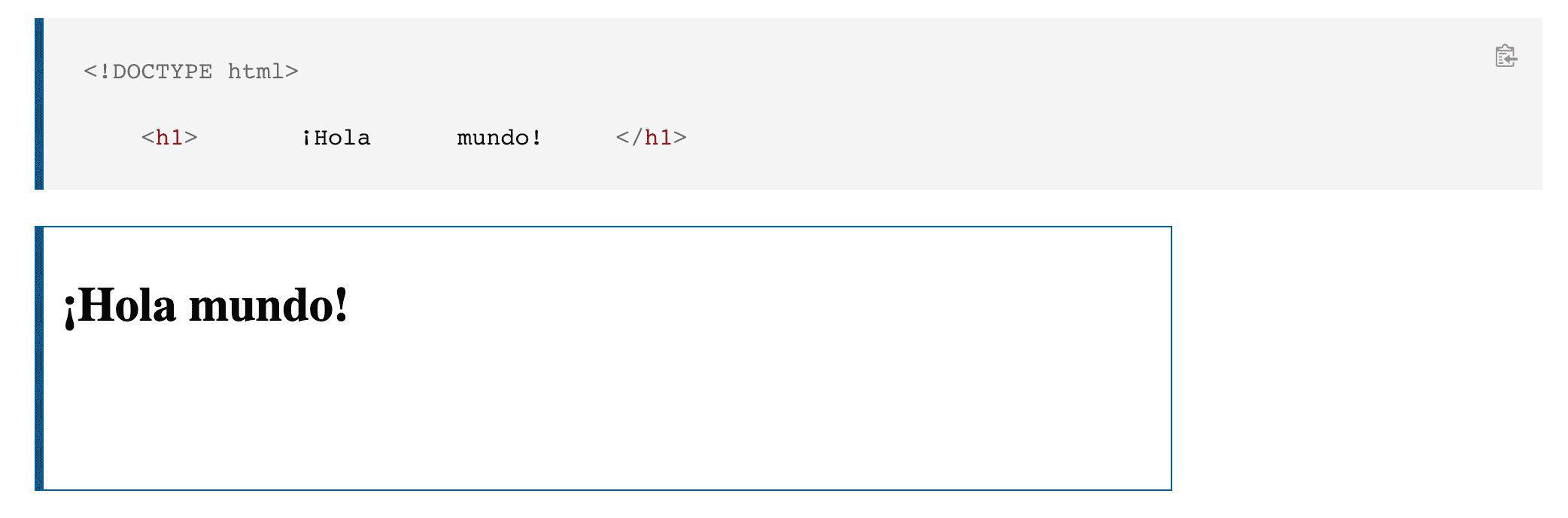The height and width of the screenshot is (518, 1568).
Task: Click the right edge of the output preview box
Action: coord(1171,358)
